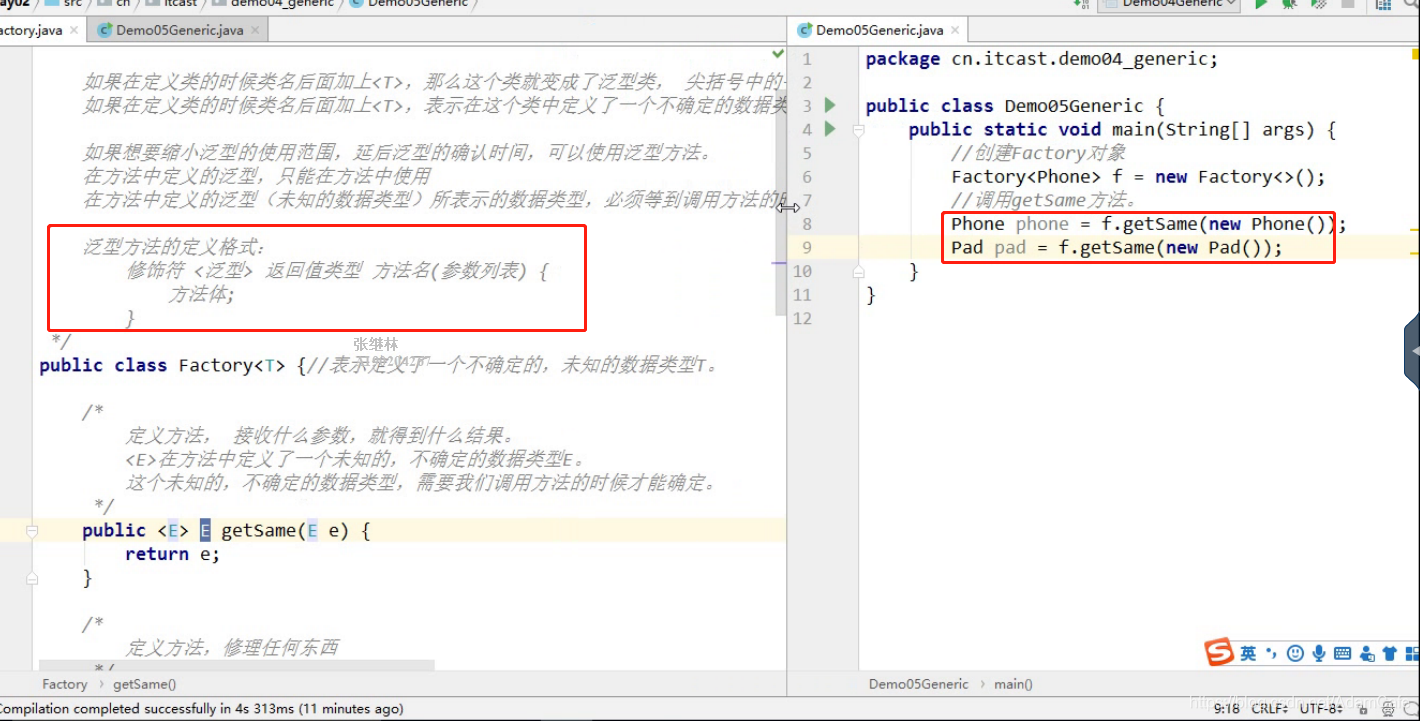
Task: Run with coverage icon in toolbar
Action: click(1318, 5)
